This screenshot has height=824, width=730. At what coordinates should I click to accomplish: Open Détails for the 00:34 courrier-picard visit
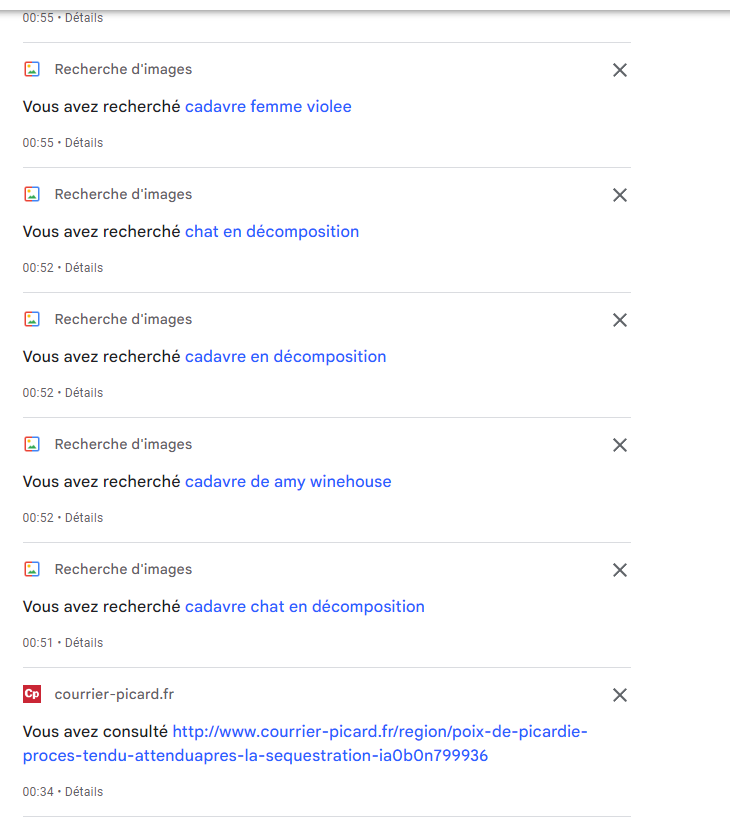coord(84,792)
